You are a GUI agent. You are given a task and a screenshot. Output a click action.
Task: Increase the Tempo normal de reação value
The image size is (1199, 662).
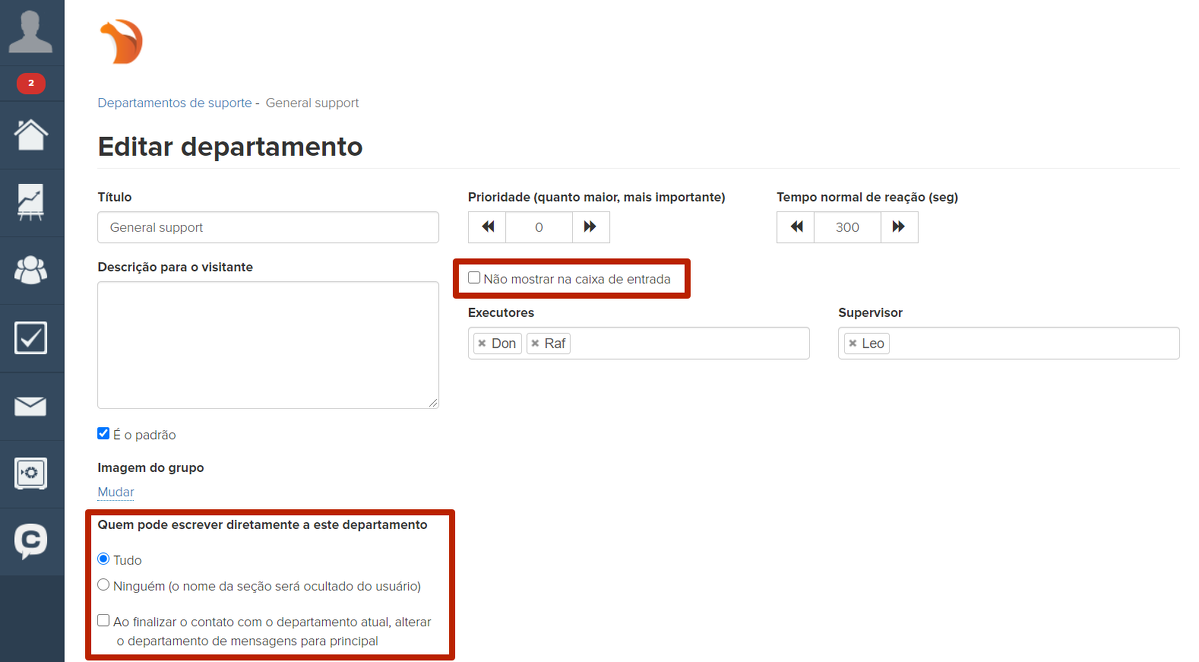(899, 227)
